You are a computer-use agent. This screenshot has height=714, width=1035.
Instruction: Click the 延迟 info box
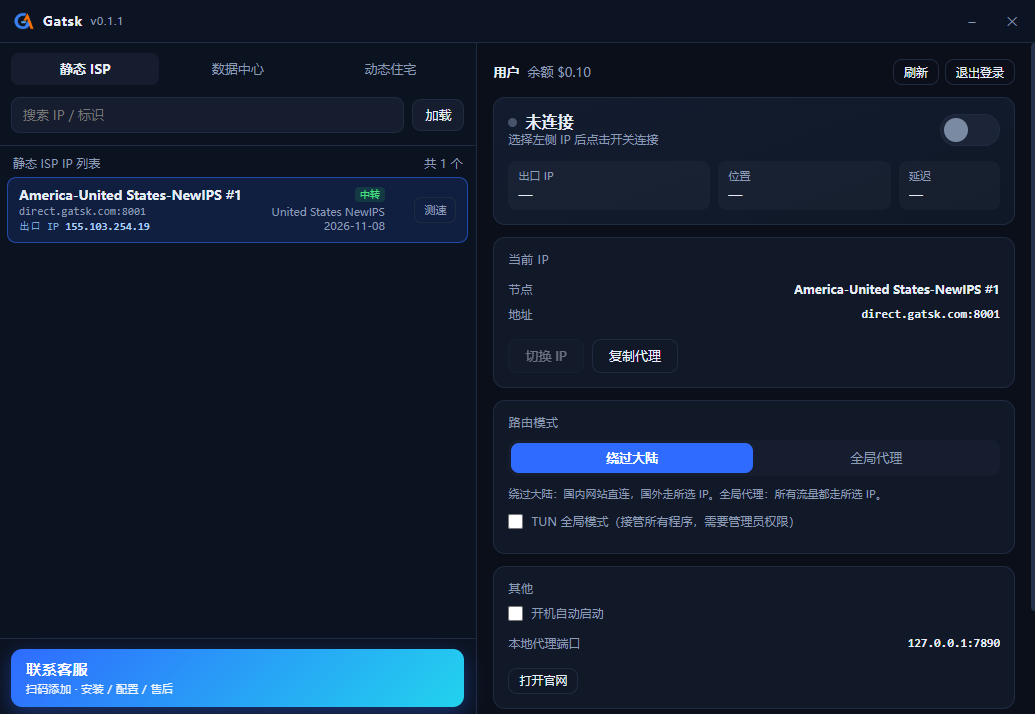949,185
